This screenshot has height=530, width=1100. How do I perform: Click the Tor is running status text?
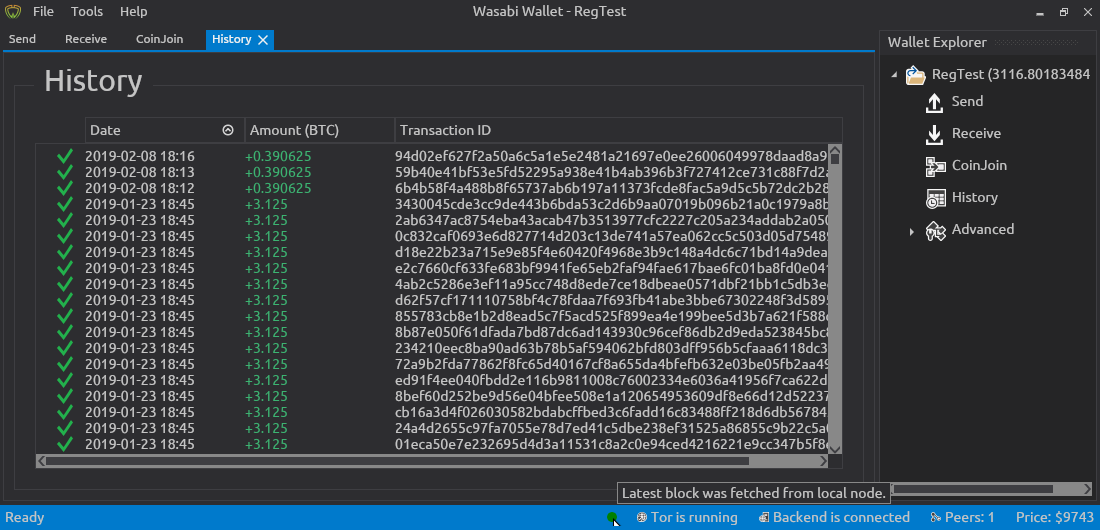coord(695,518)
